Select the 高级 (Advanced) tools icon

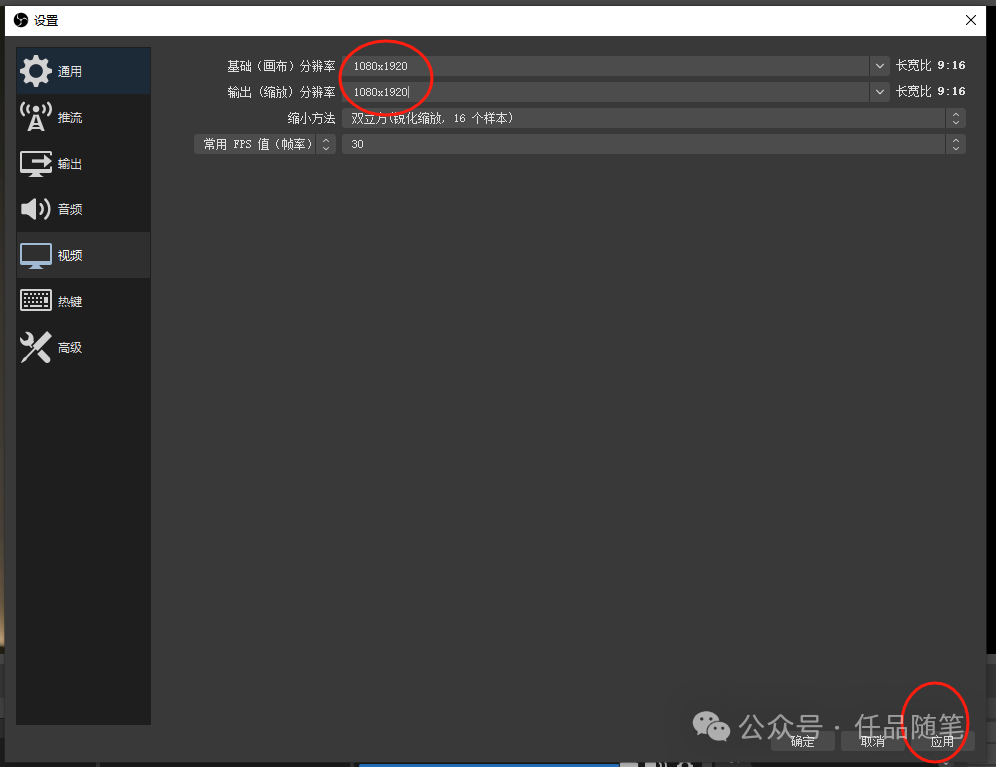pos(35,347)
